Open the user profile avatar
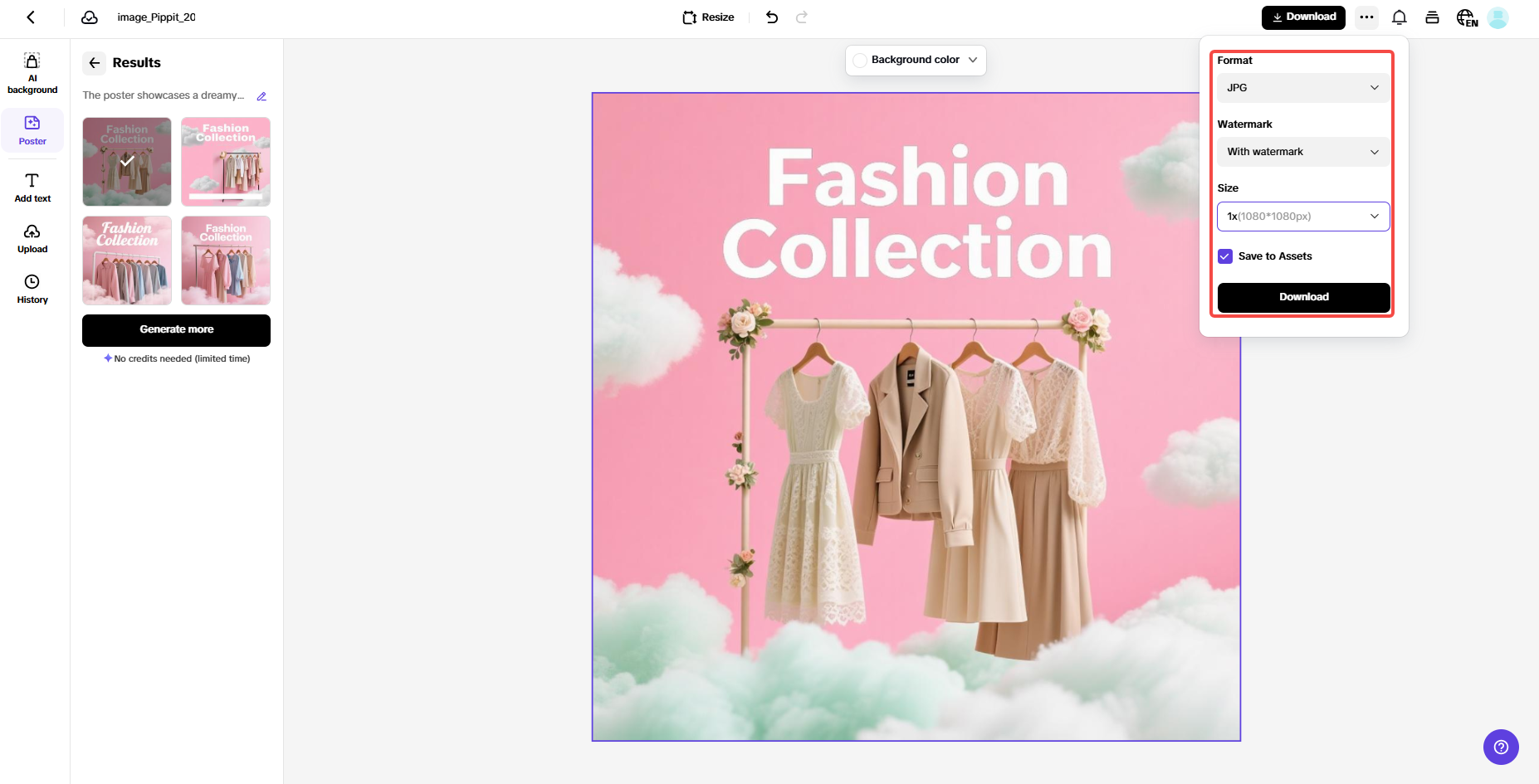Image resolution: width=1539 pixels, height=784 pixels. coord(1498,17)
